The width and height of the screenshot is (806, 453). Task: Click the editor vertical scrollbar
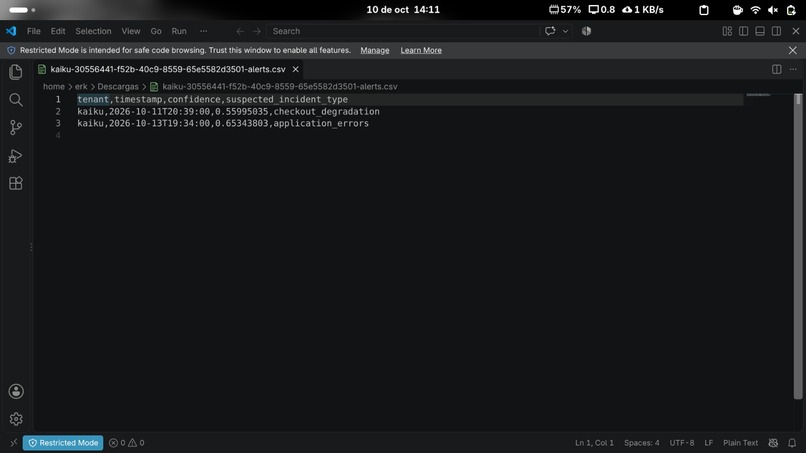pyautogui.click(x=798, y=246)
